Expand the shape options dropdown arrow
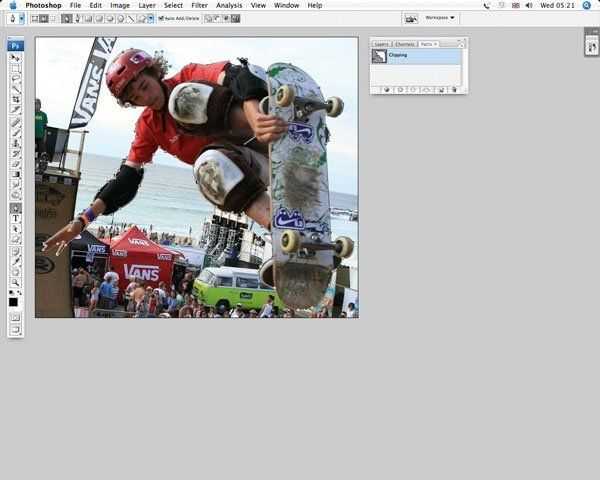 click(149, 18)
